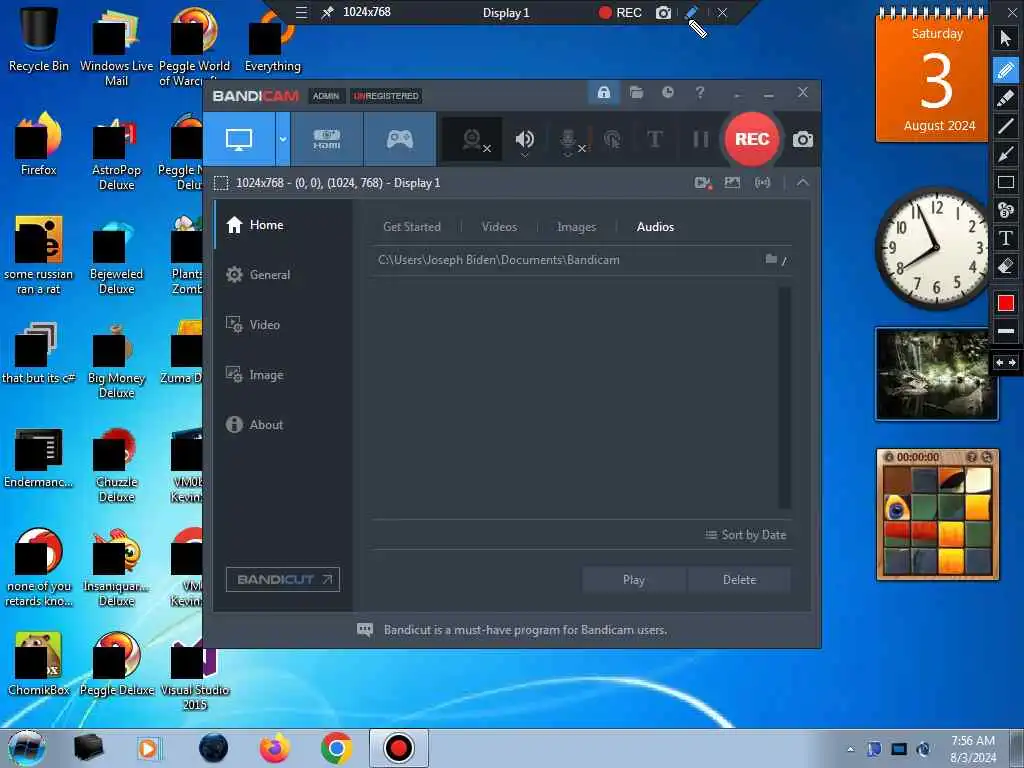Collapse Bandicam panel with up chevron

point(803,183)
